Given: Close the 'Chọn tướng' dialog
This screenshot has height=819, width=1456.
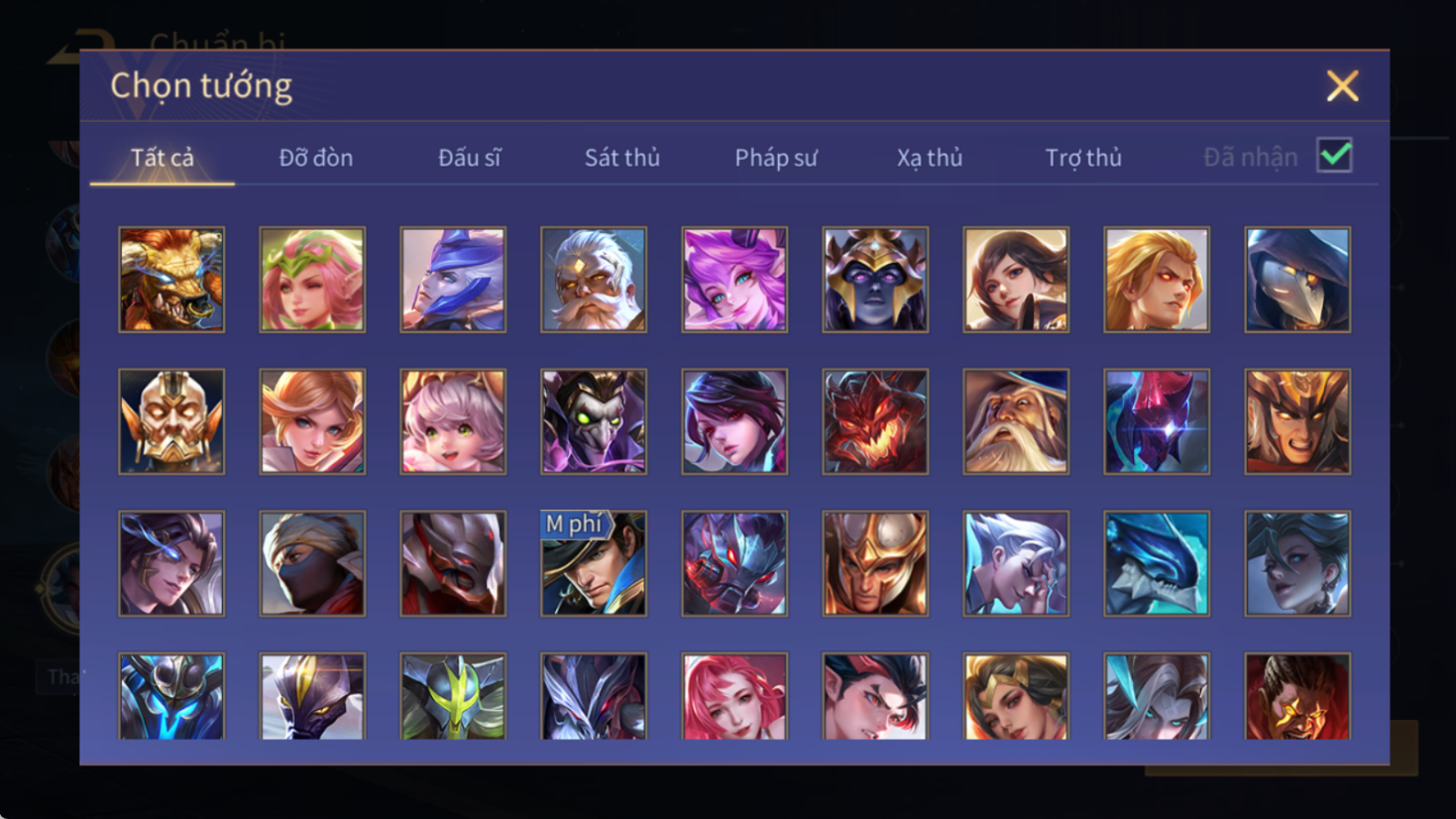Looking at the screenshot, I should tap(1342, 86).
